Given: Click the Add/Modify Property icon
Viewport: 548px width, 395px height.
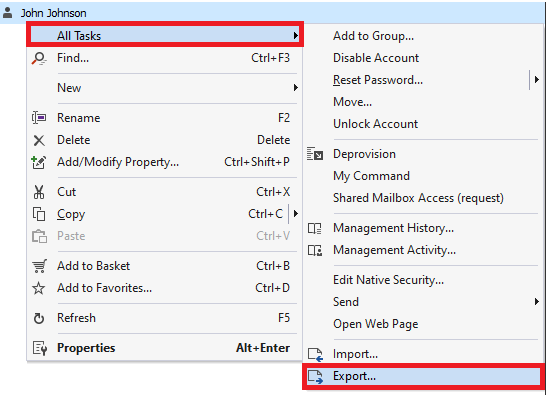Looking at the screenshot, I should pos(39,162).
